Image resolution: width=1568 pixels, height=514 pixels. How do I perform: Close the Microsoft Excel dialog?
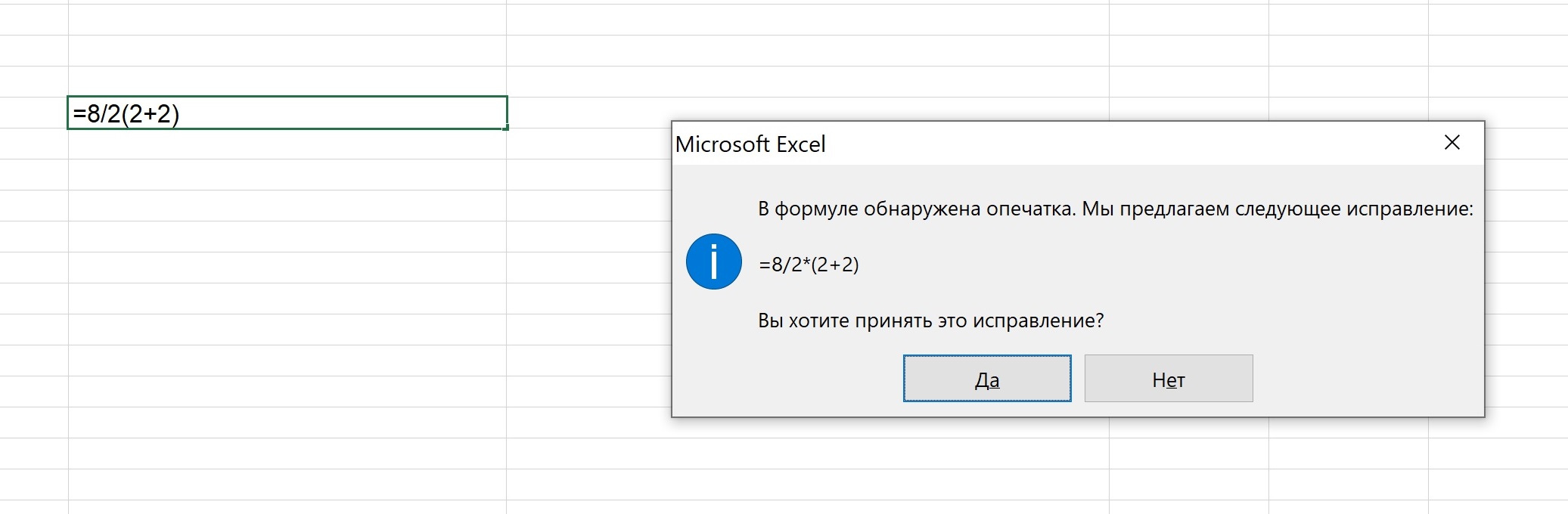point(1452,143)
